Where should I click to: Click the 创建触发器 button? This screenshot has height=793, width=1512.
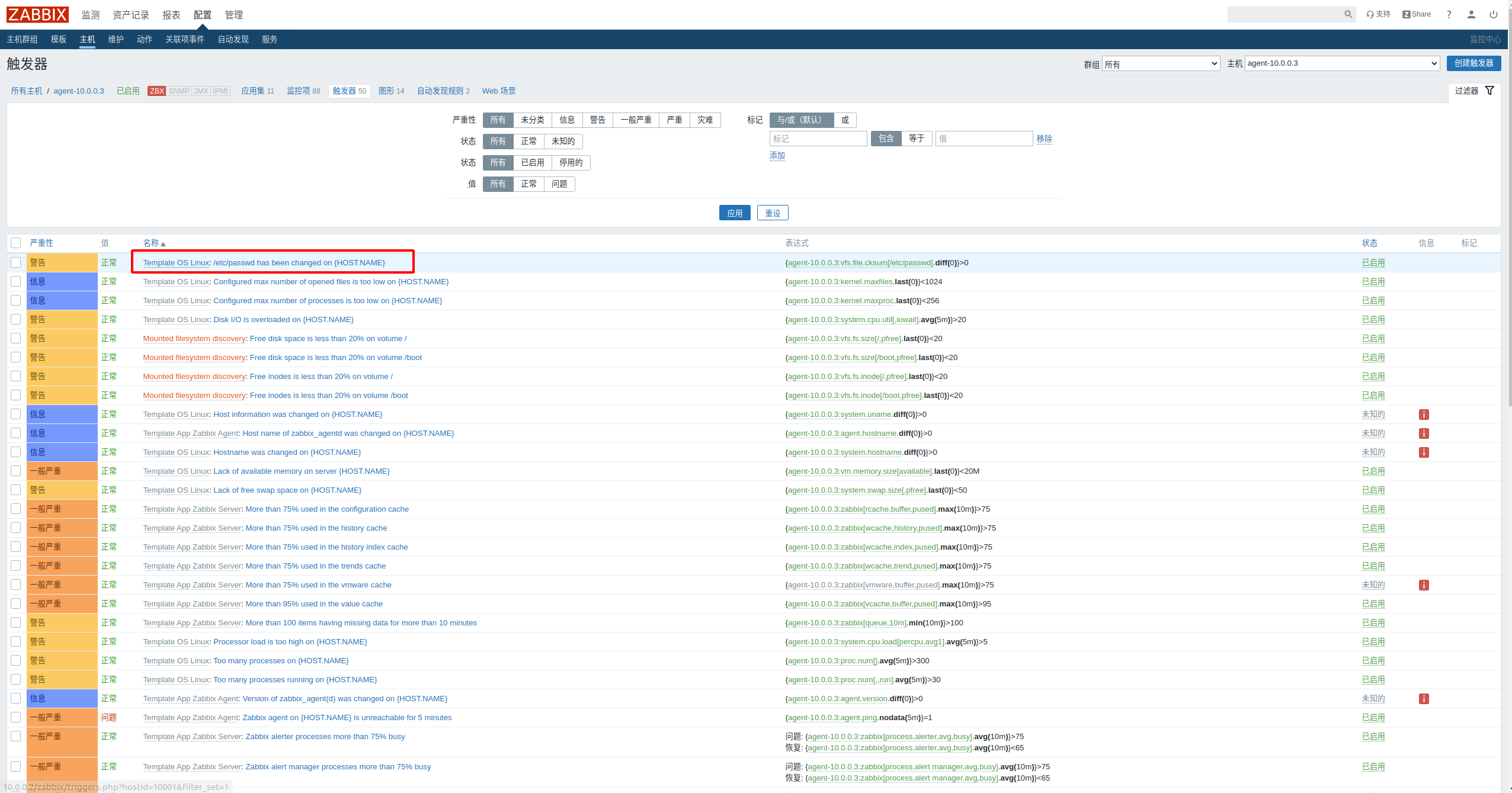1473,63
